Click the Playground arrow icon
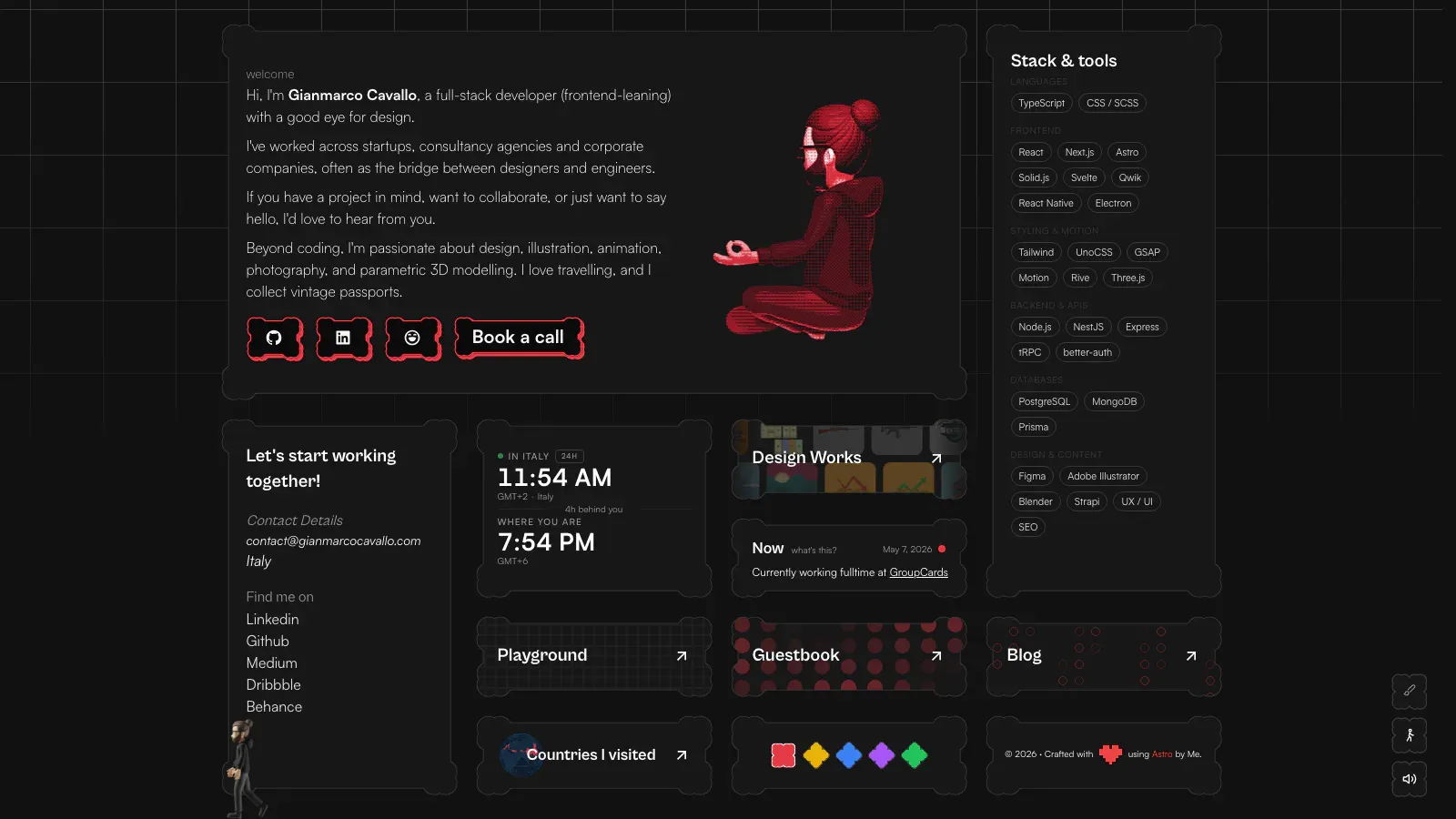Image resolution: width=1456 pixels, height=819 pixels. [682, 655]
